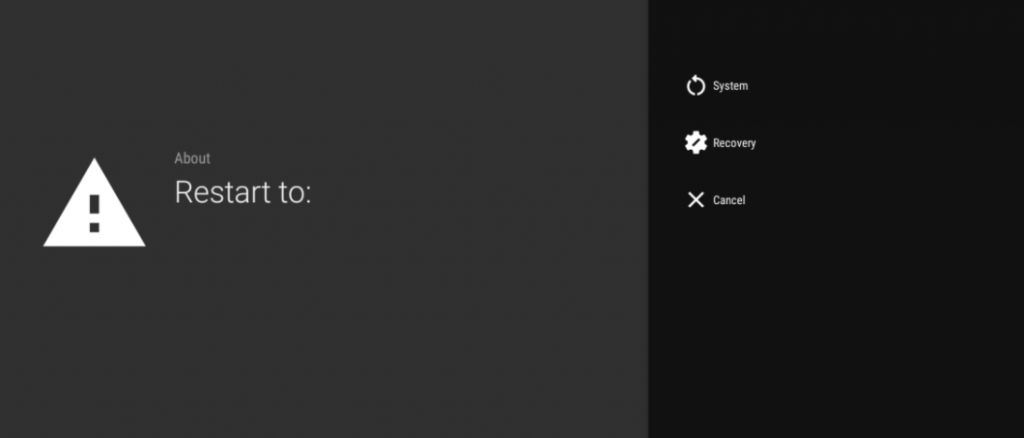Select the "System" text label
Screen dimensions: 1024x438
click(730, 86)
